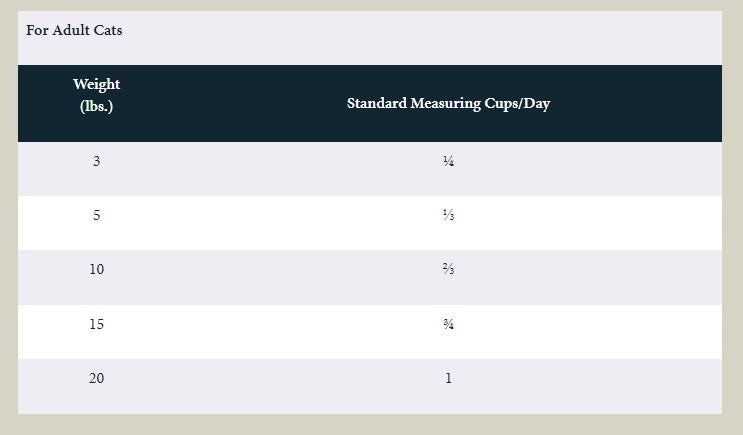This screenshot has height=435, width=743.
Task: Click the word 'Adult' in title
Action: point(71,30)
